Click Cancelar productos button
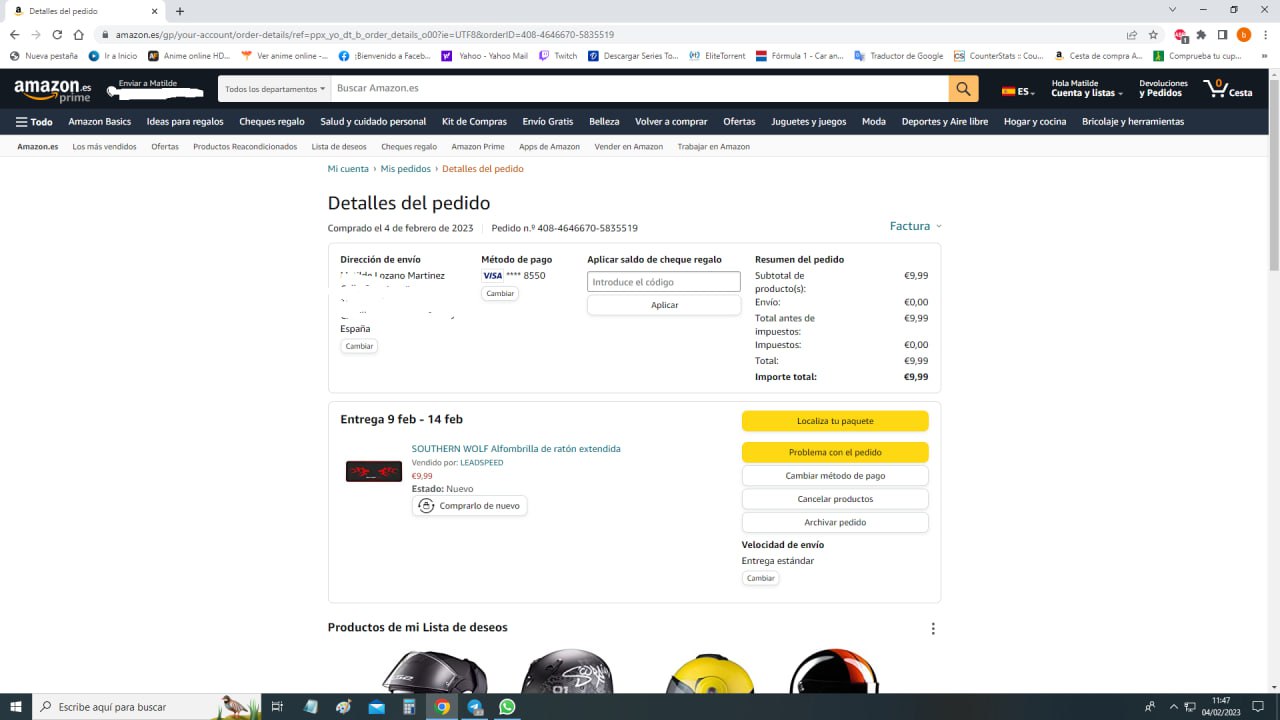Image resolution: width=1280 pixels, height=720 pixels. [835, 499]
